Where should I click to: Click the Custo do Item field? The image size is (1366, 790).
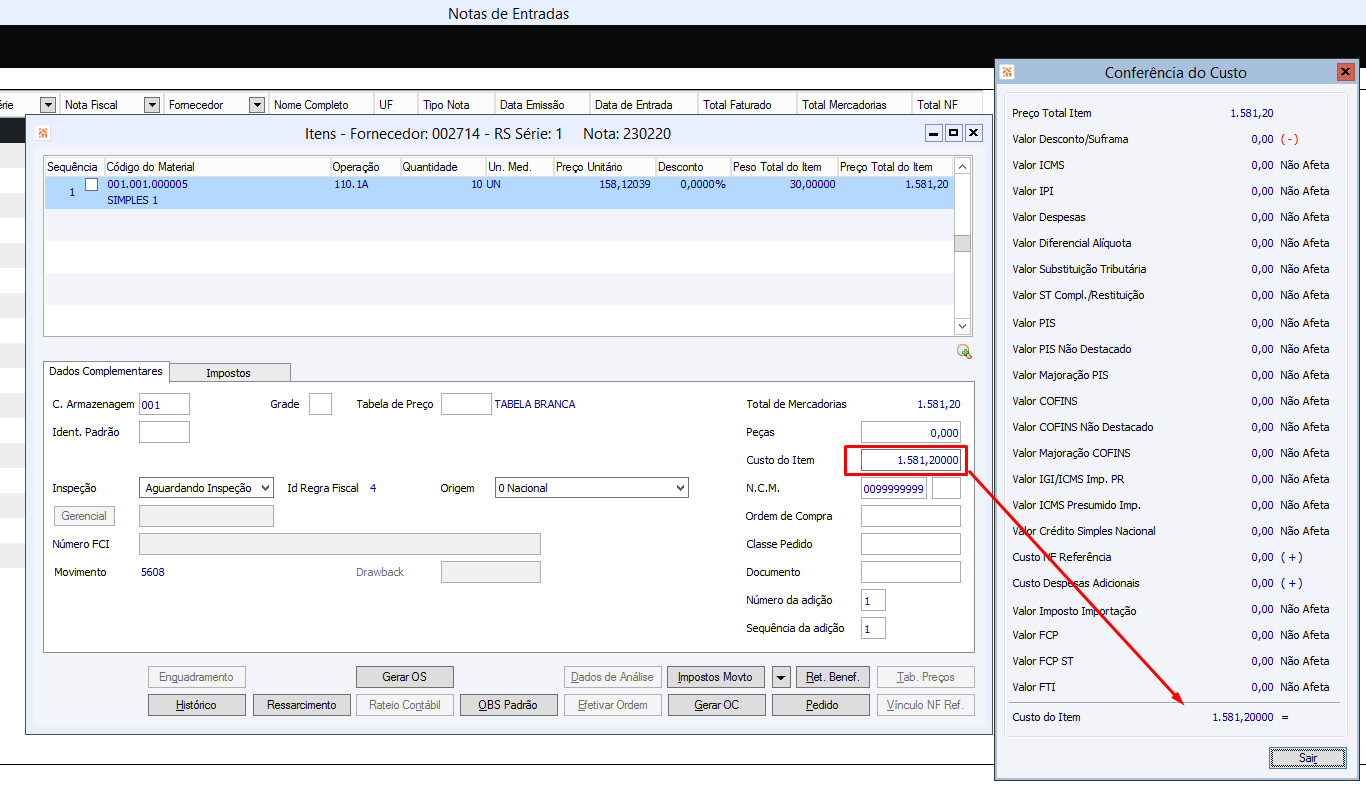[x=910, y=460]
